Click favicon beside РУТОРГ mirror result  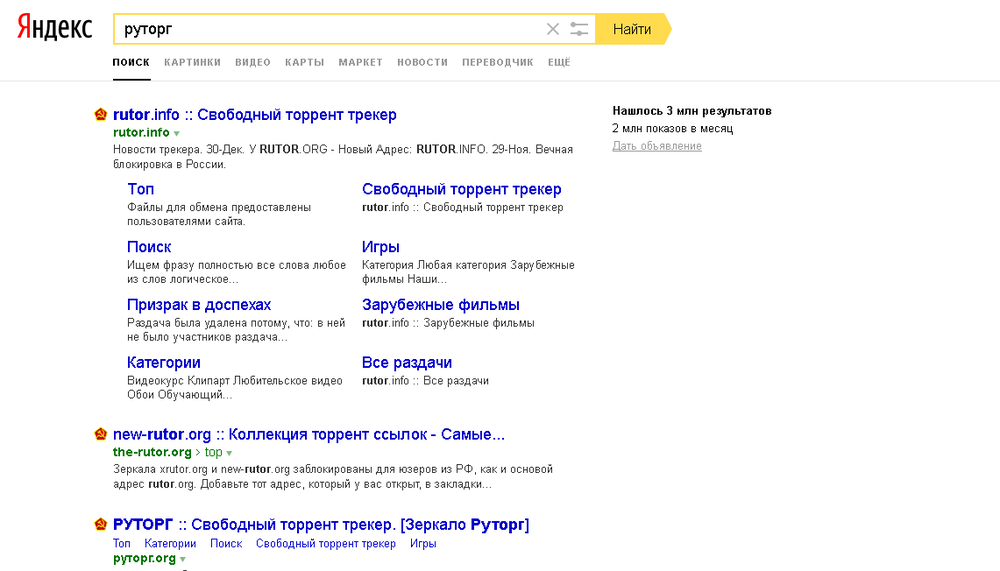[101, 525]
